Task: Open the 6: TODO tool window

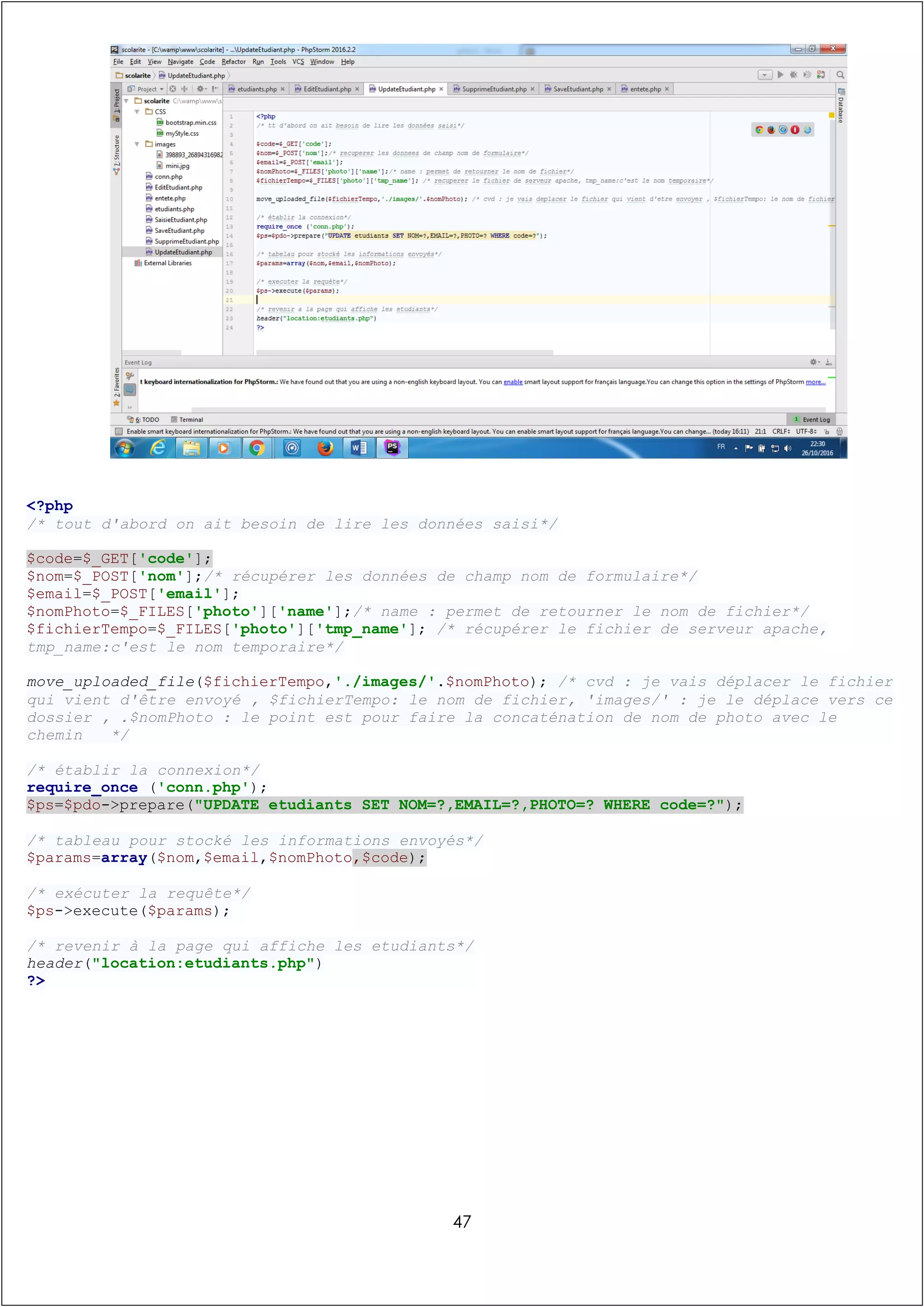Action: (x=143, y=420)
